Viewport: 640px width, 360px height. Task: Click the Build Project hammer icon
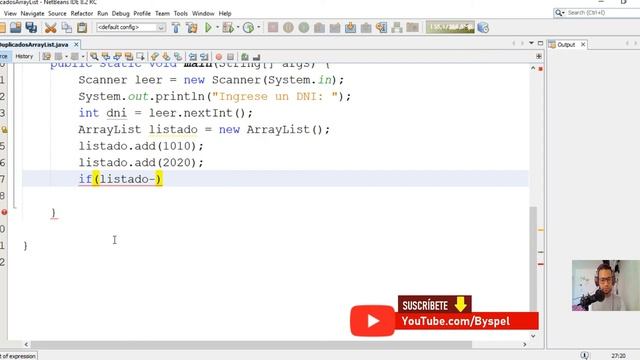coord(176,27)
